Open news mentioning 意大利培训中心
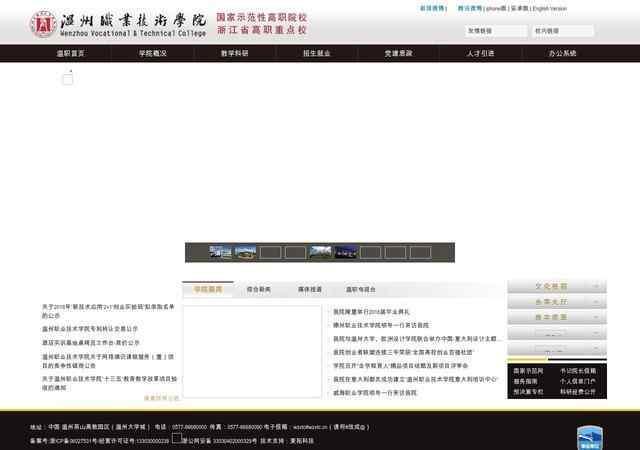 416,379
